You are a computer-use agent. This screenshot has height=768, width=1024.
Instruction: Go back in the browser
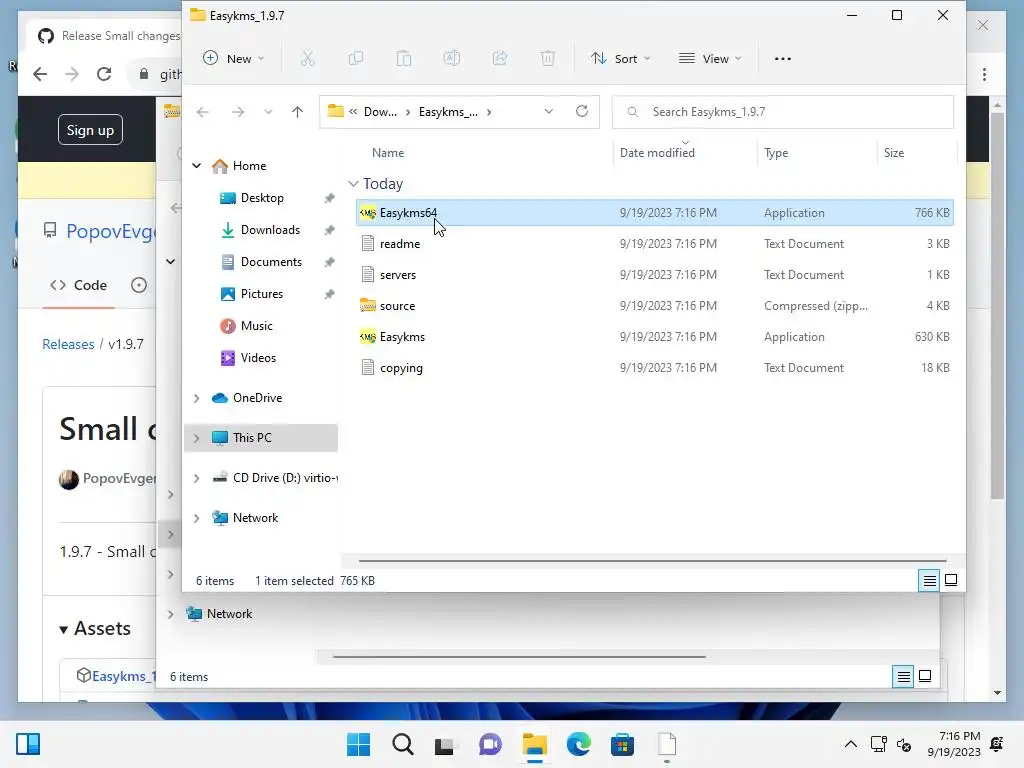40,74
